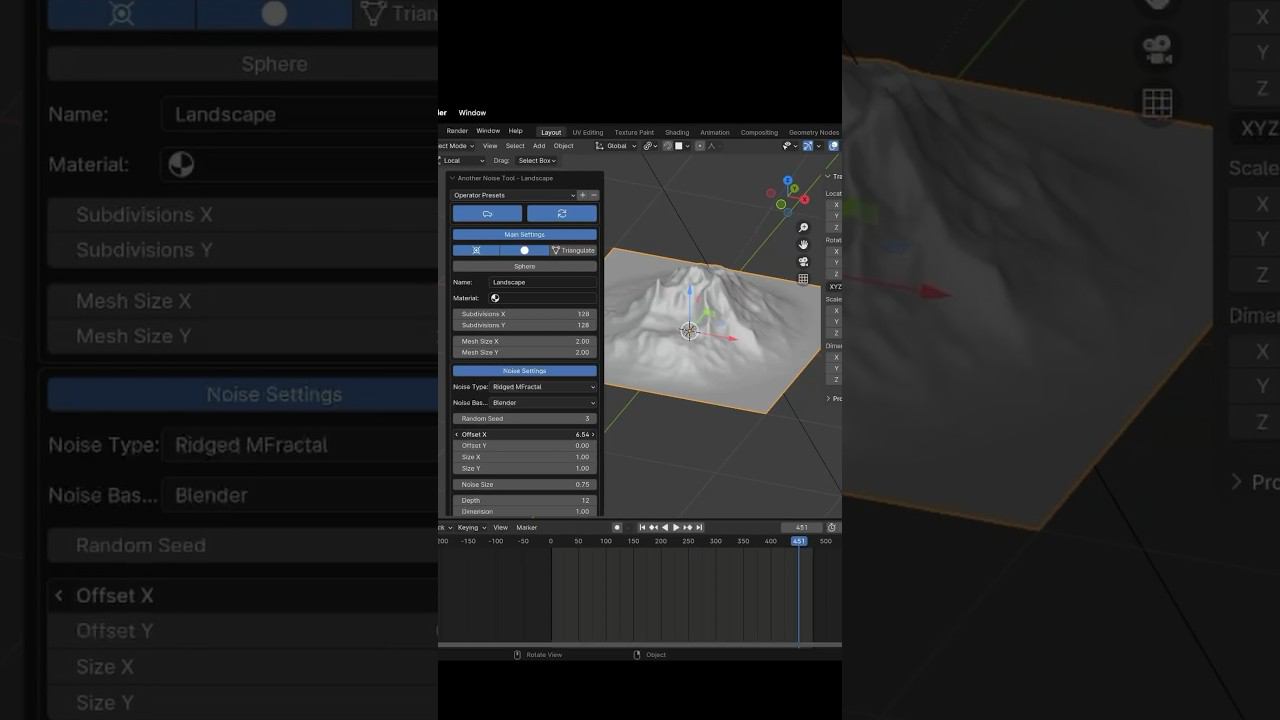Toggle auto keying record button

617,527
